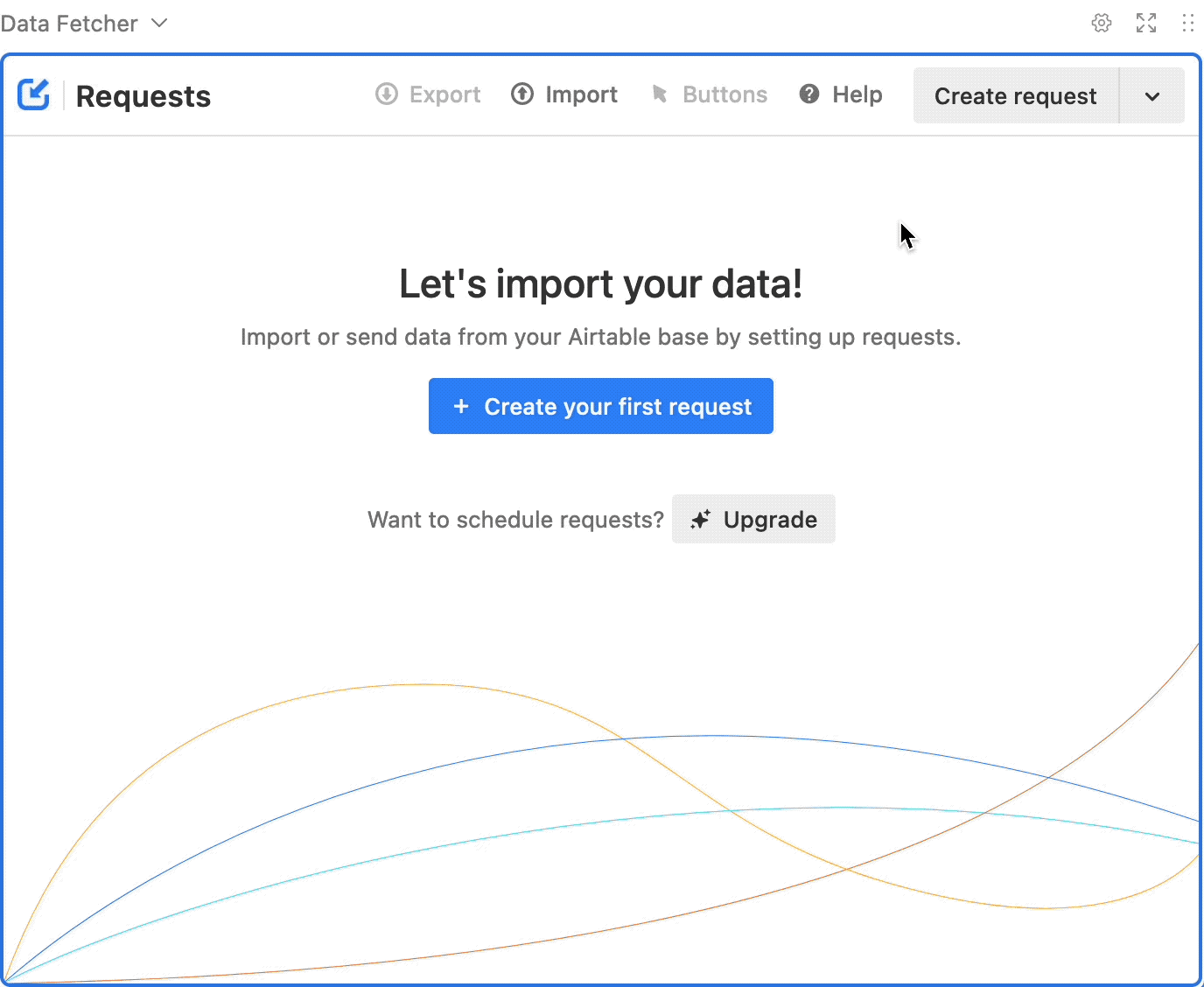Click the Help question mark icon
The width and height of the screenshot is (1204, 987).
click(809, 94)
